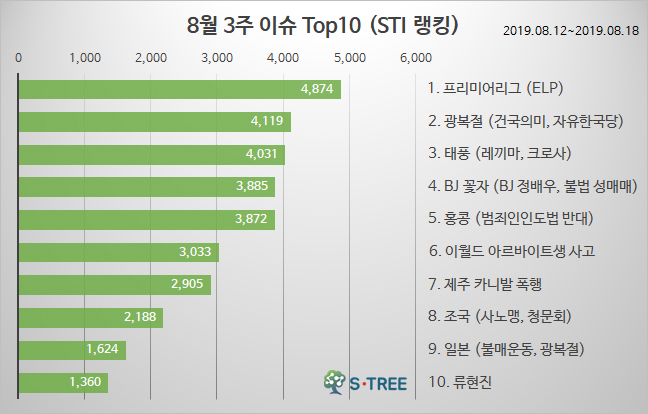This screenshot has width=648, height=414.
Task: Select the bar labeled 3,033
Action: click(x=119, y=252)
